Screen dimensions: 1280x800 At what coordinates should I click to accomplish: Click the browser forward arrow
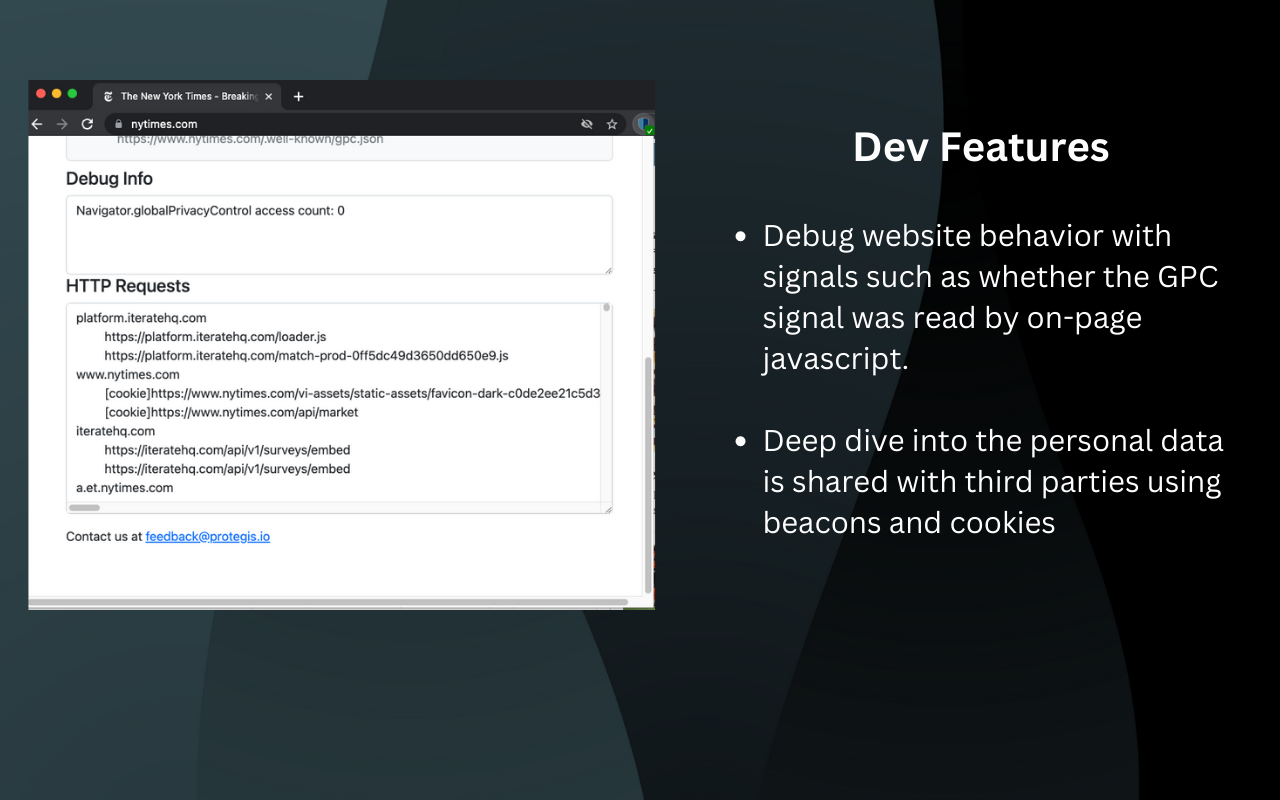coord(62,124)
